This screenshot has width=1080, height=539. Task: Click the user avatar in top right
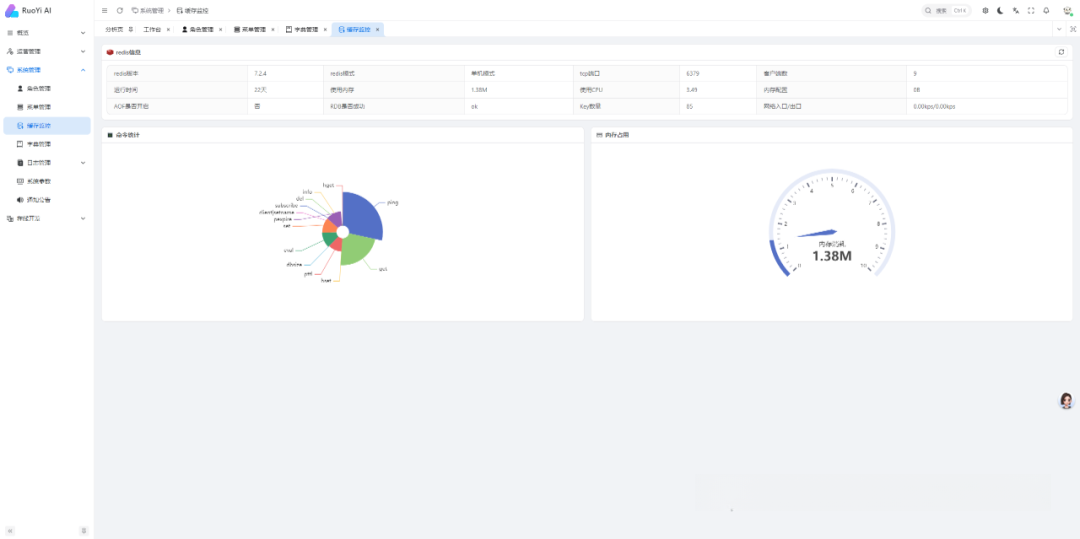(1067, 10)
